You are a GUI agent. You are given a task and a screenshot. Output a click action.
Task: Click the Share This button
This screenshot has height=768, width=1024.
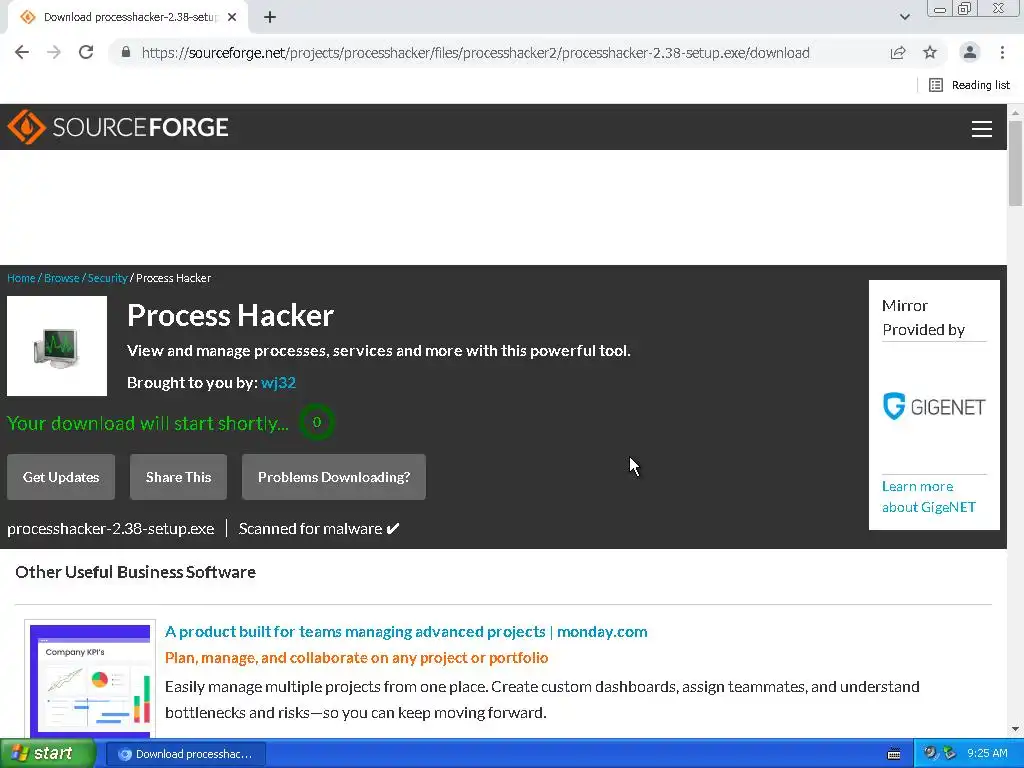pyautogui.click(x=178, y=477)
